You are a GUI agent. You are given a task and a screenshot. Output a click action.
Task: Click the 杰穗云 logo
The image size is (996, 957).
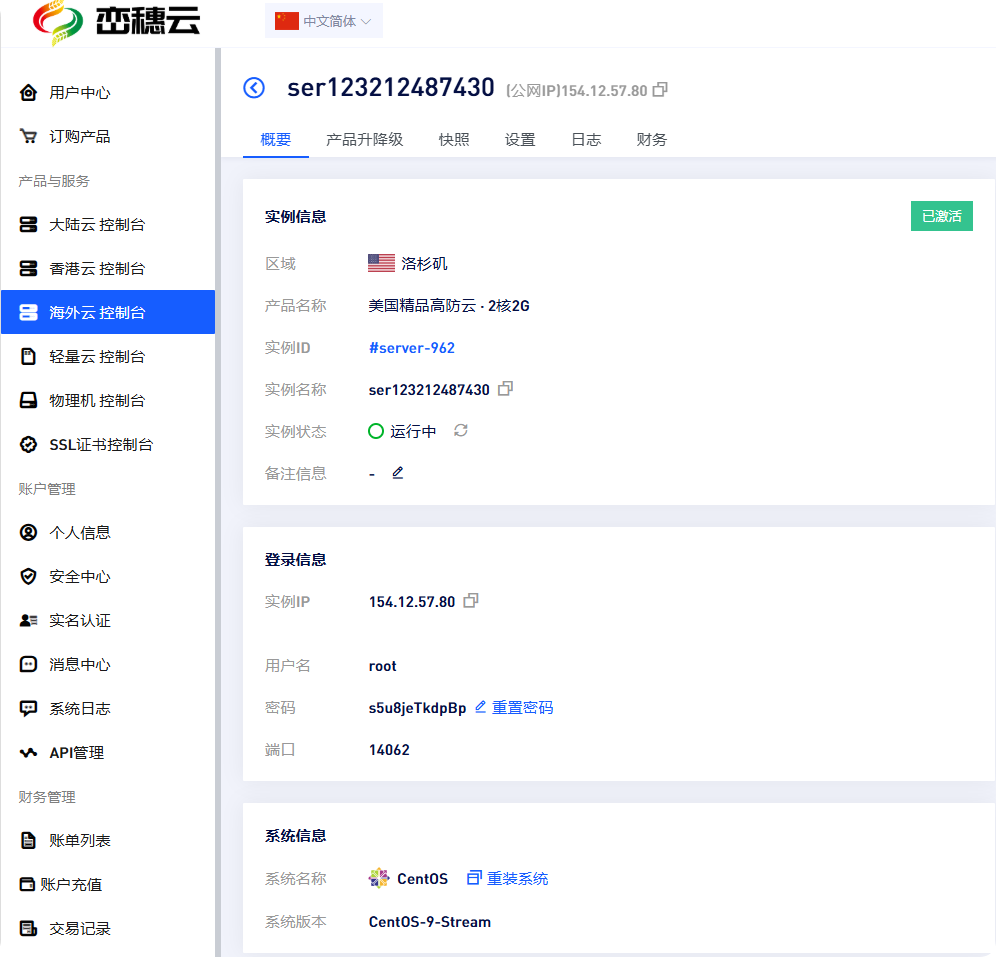point(116,22)
